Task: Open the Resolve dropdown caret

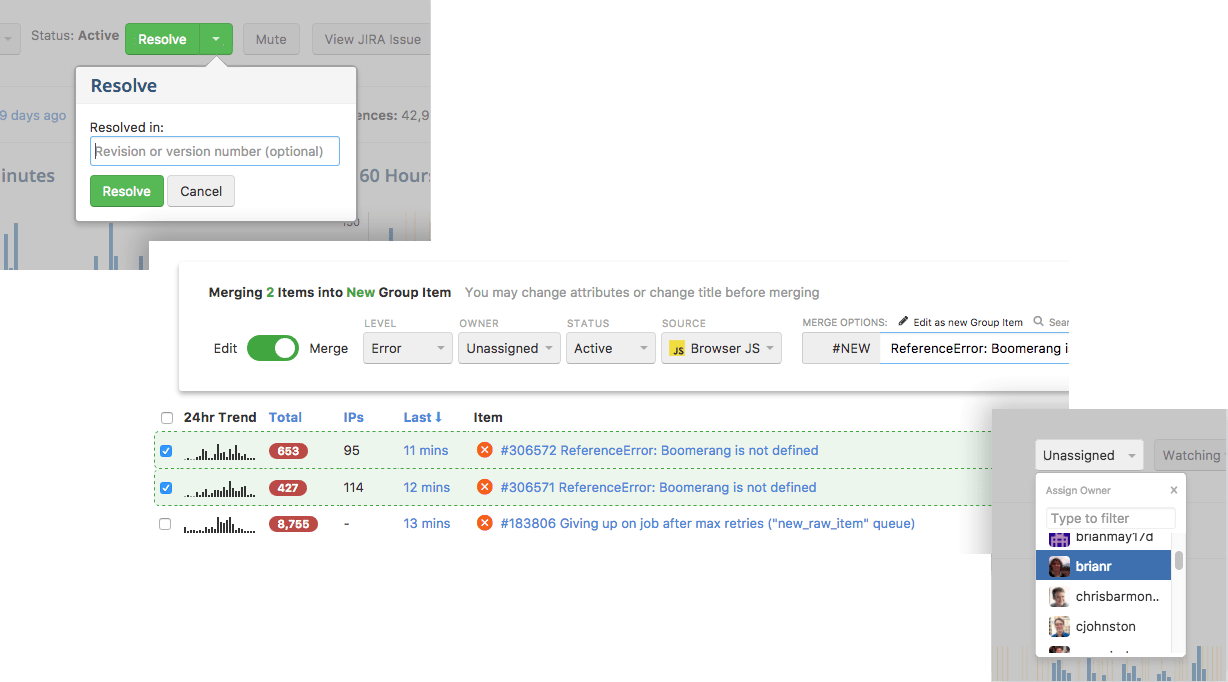Action: (216, 39)
